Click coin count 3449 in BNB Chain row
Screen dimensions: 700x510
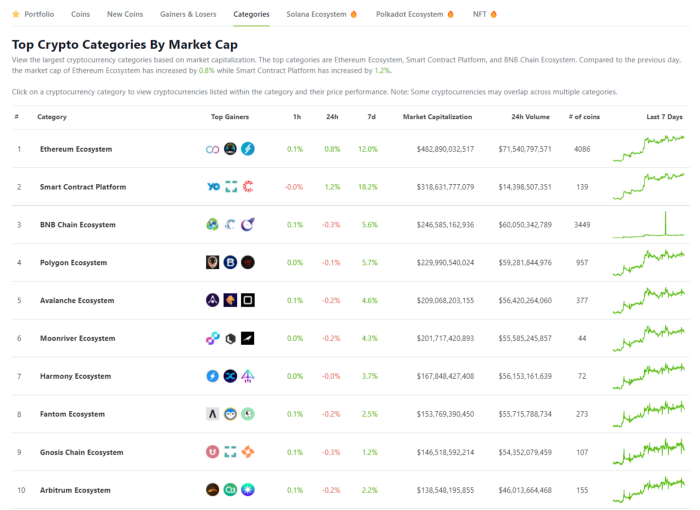coord(582,225)
